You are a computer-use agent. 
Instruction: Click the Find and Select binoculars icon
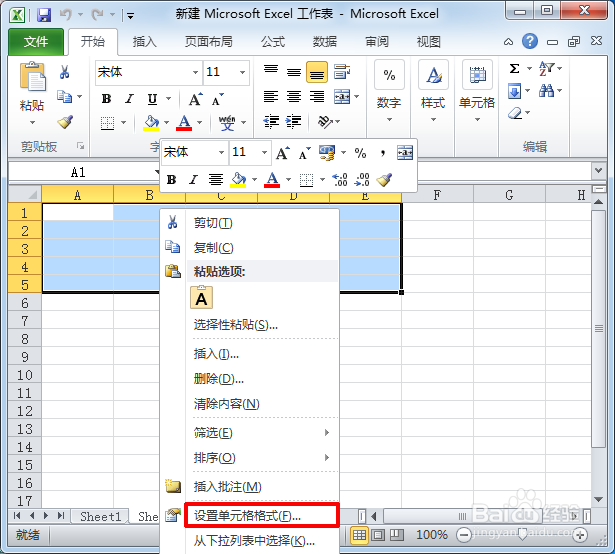546,91
